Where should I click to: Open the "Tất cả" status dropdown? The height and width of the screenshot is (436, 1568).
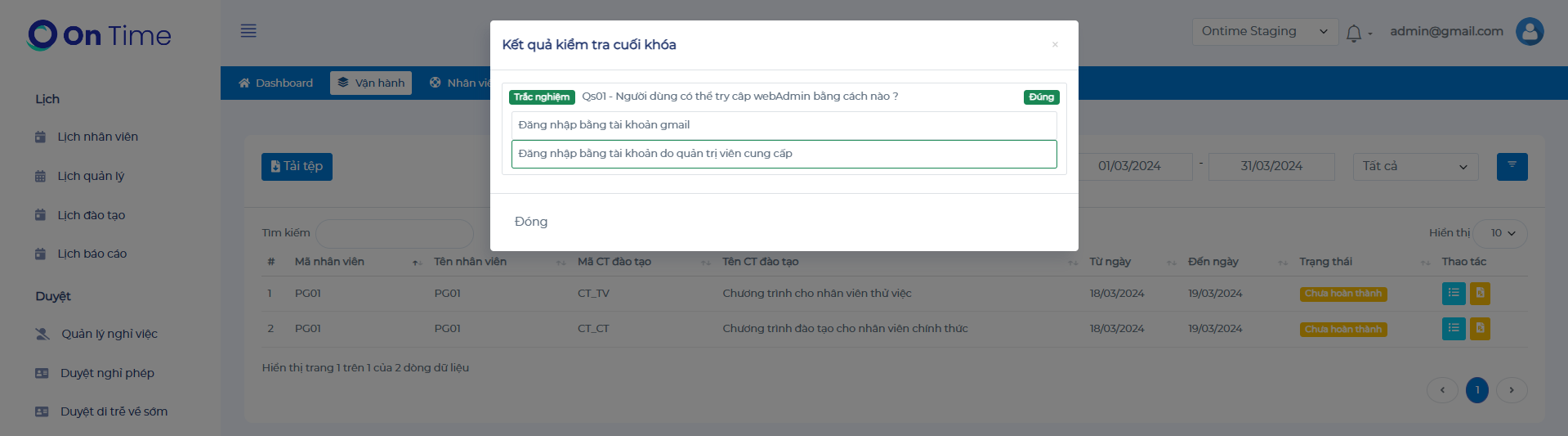click(1415, 167)
